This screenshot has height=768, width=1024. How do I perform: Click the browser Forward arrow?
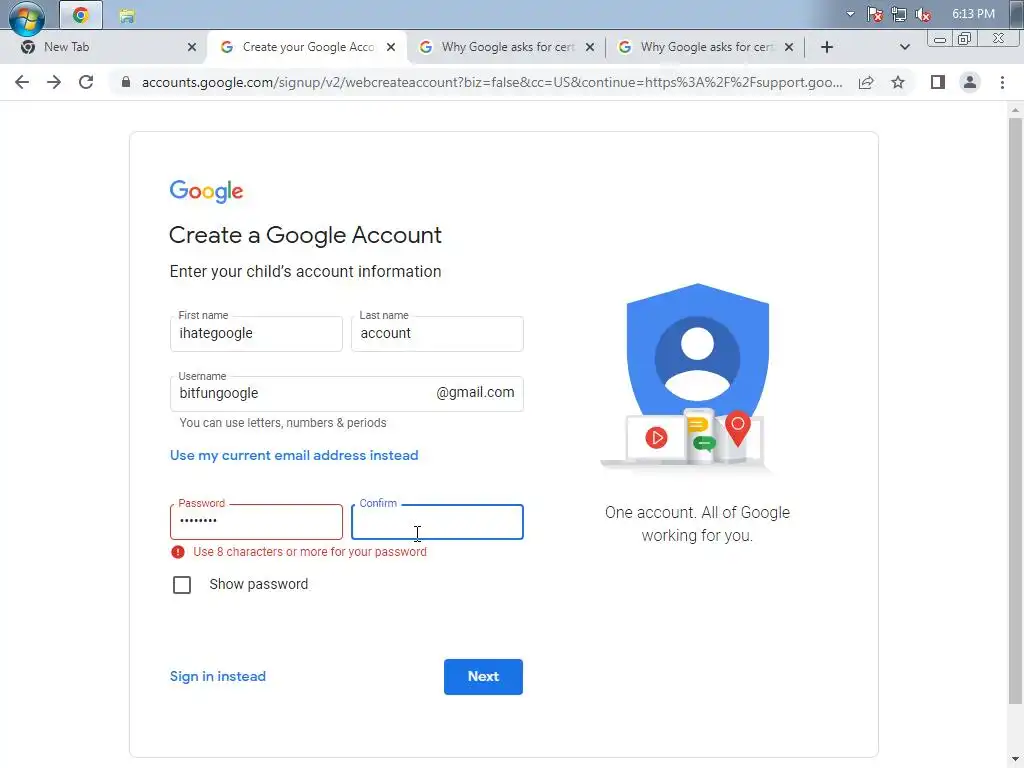(54, 82)
